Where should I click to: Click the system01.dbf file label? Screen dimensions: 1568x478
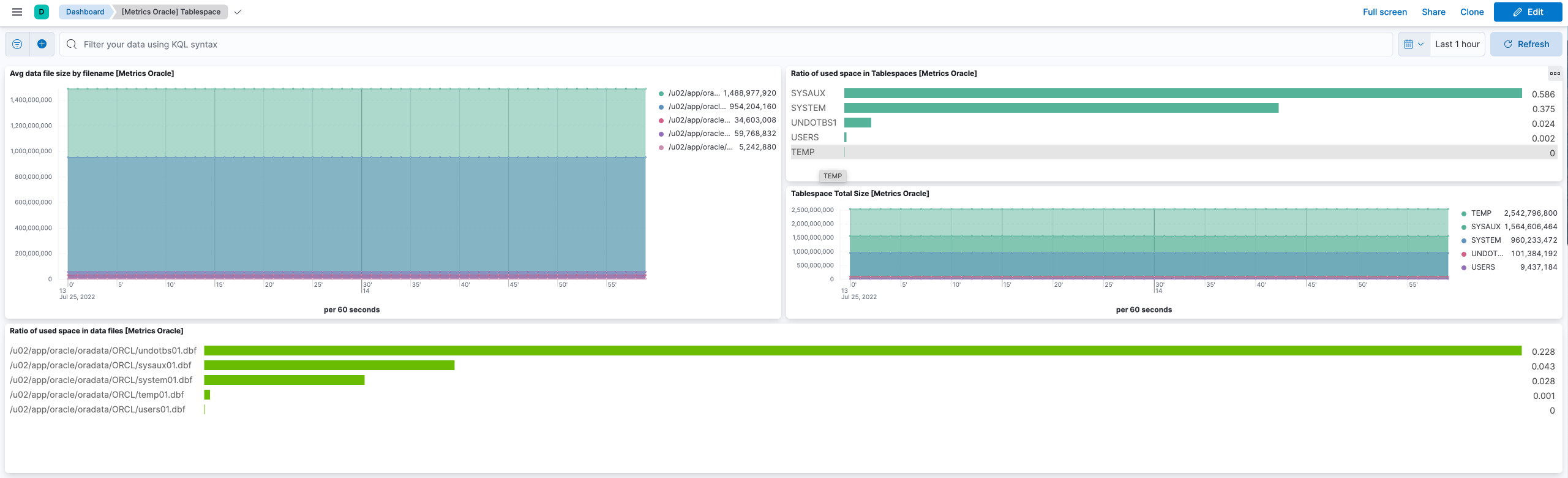(101, 380)
